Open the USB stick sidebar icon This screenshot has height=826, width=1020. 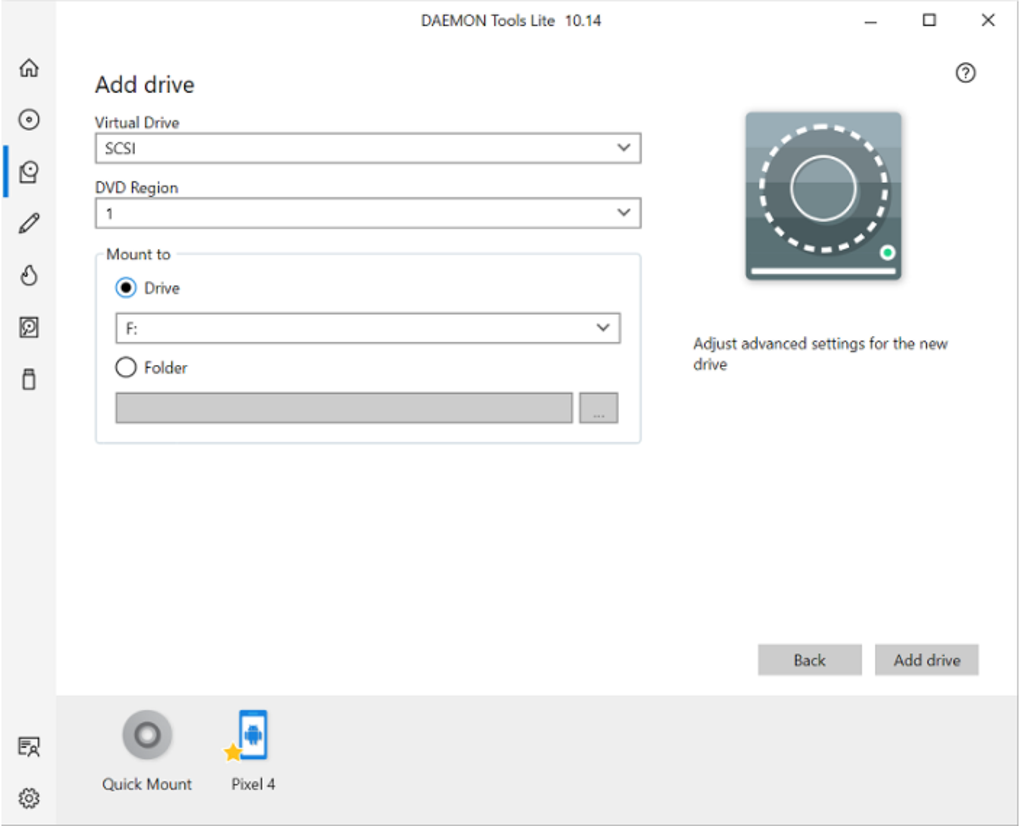pyautogui.click(x=29, y=380)
